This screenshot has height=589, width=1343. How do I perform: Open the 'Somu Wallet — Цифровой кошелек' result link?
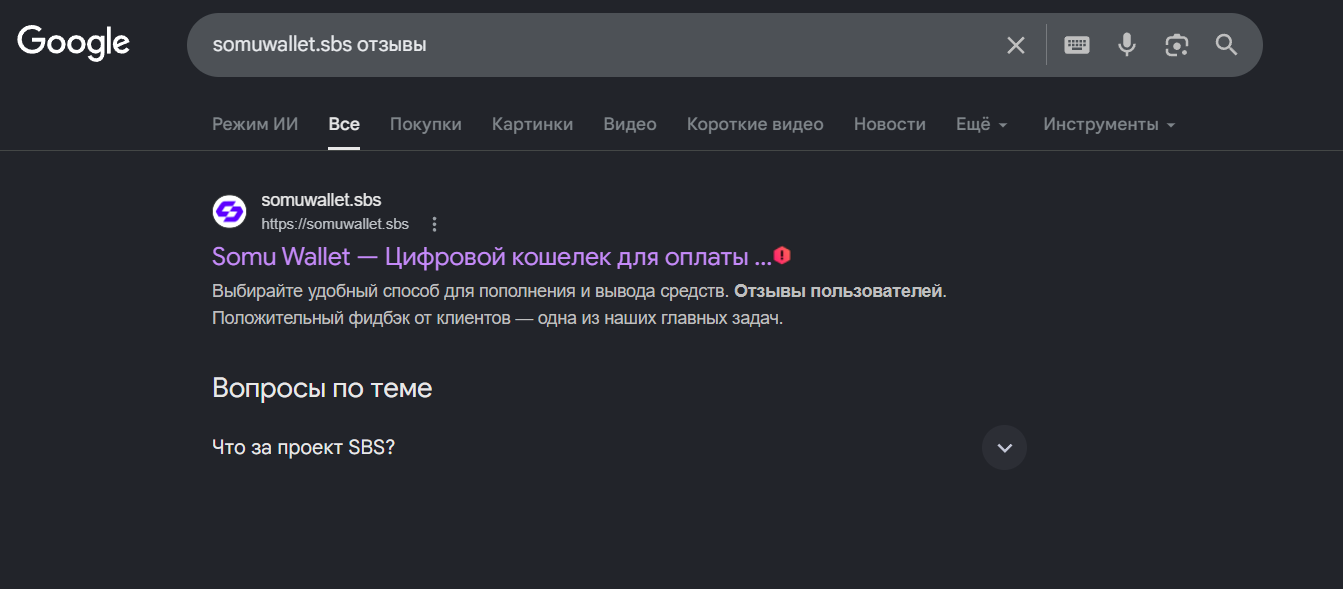pos(492,257)
